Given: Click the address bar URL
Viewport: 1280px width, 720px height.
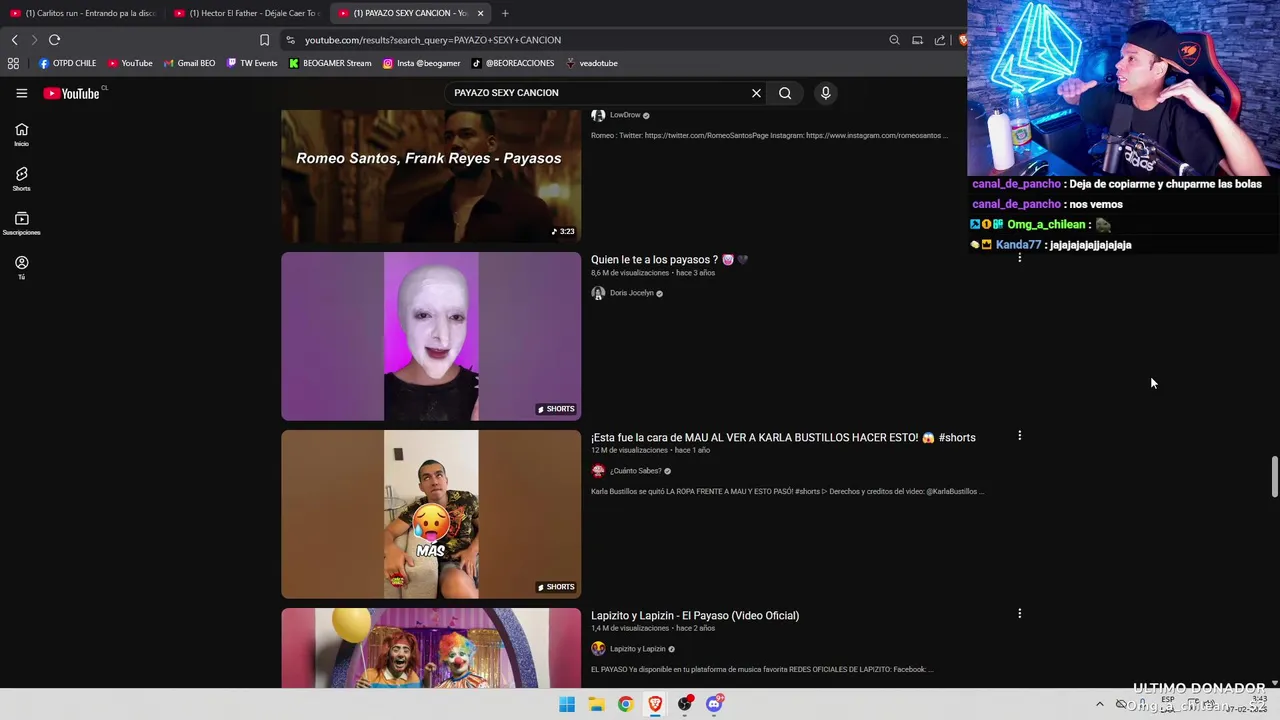Looking at the screenshot, I should [x=433, y=40].
